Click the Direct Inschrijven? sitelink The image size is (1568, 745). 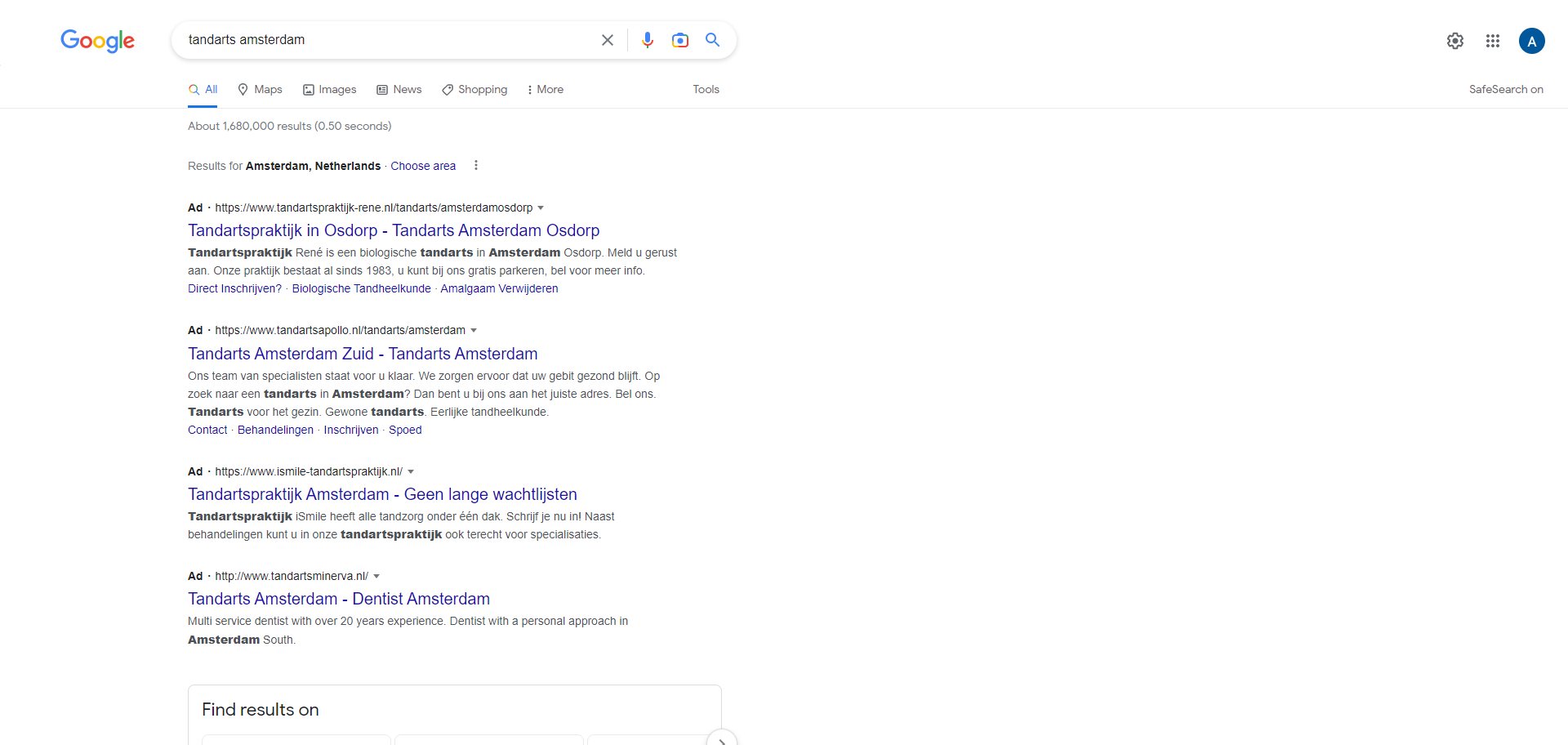[x=234, y=288]
